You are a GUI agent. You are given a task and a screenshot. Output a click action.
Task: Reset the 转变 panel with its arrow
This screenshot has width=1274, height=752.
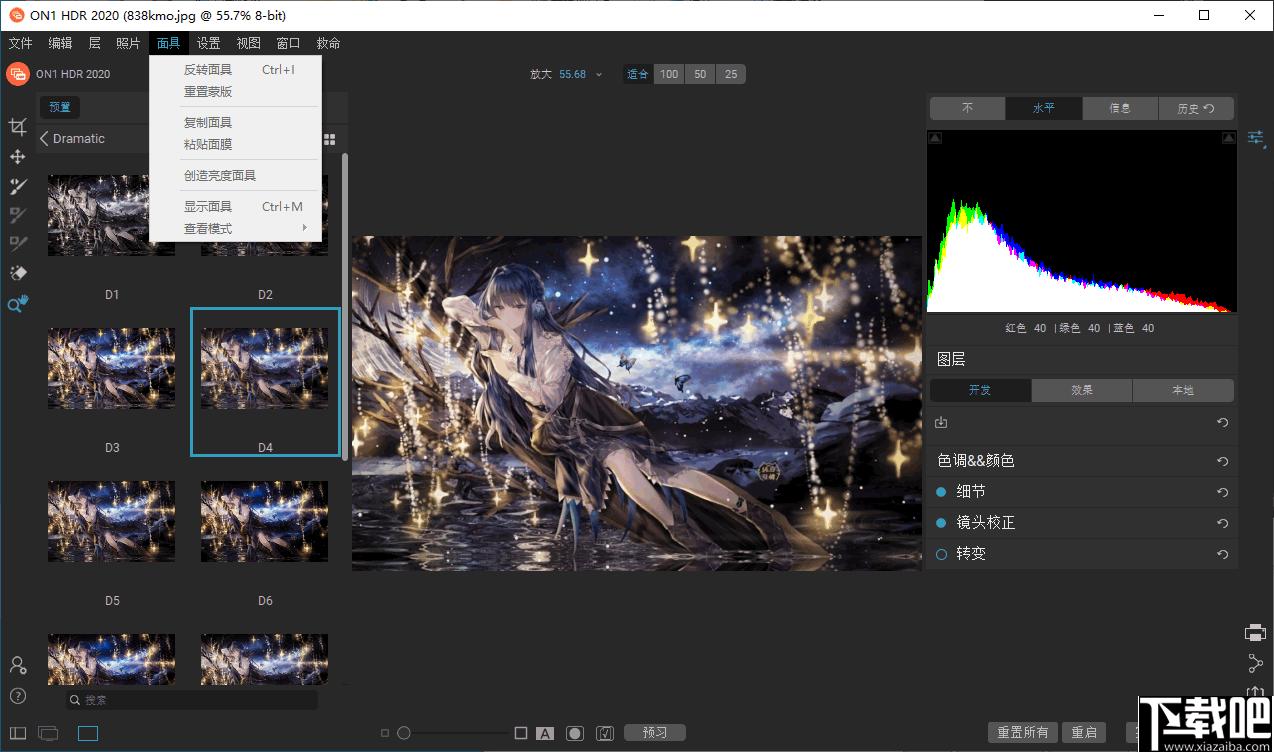1222,554
